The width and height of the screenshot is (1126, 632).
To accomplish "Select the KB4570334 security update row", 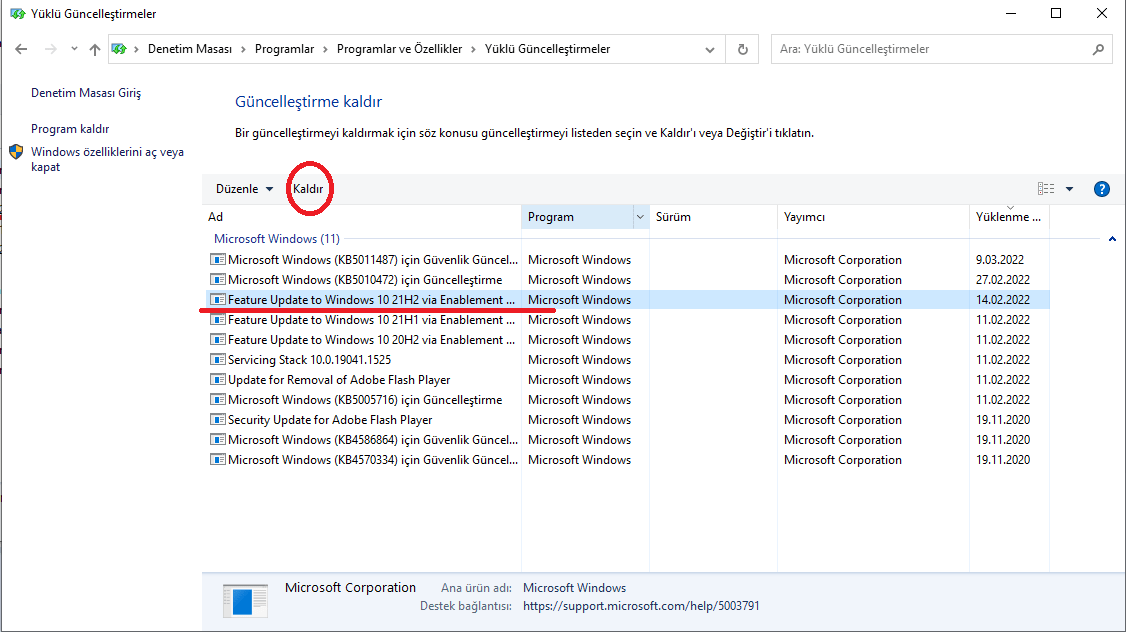I will pyautogui.click(x=628, y=460).
